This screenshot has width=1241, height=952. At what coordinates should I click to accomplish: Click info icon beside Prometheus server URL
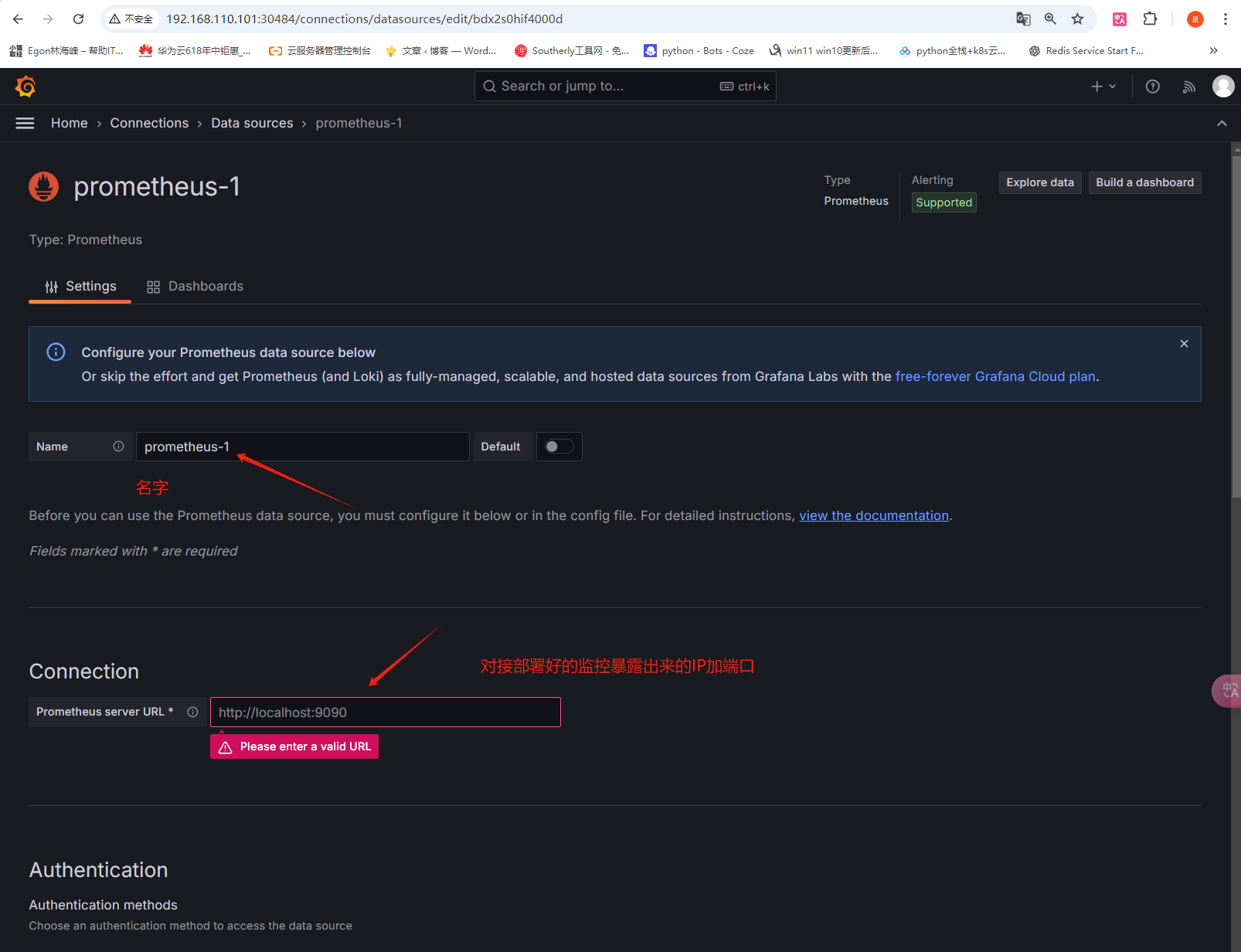pyautogui.click(x=193, y=712)
